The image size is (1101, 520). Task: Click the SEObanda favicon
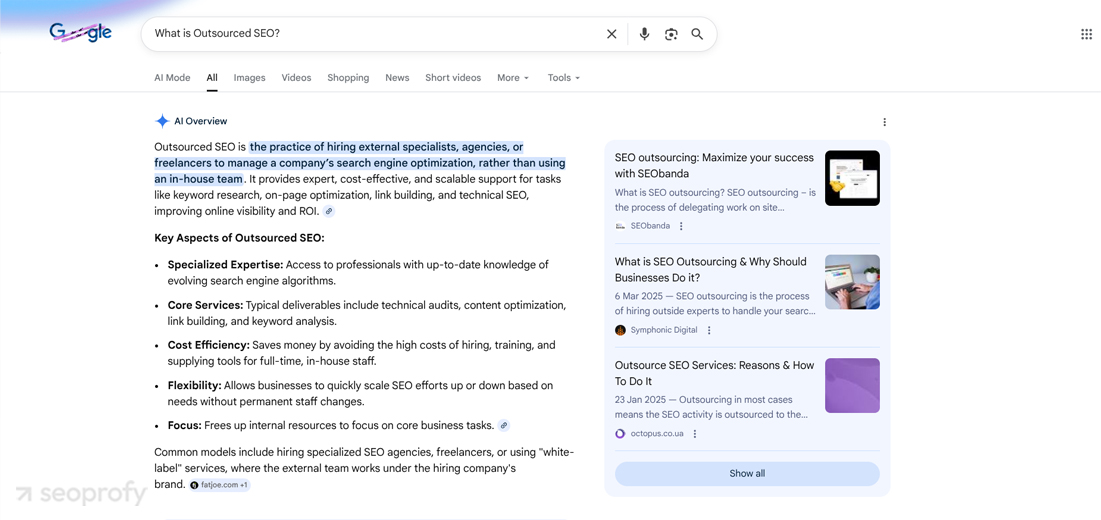point(620,226)
